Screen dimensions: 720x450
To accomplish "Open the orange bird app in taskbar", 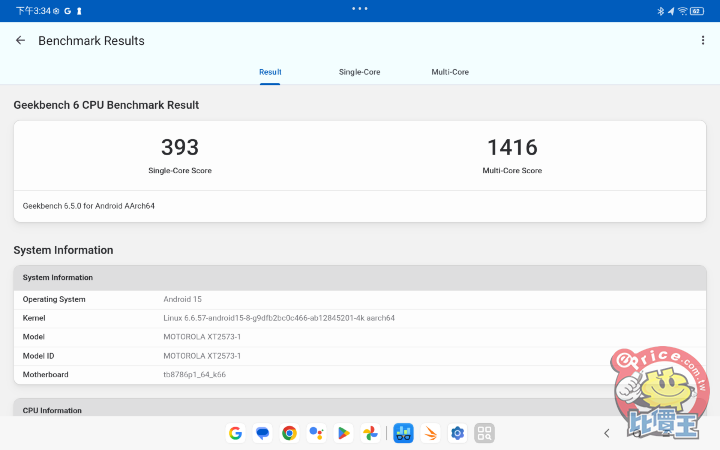I will (430, 433).
